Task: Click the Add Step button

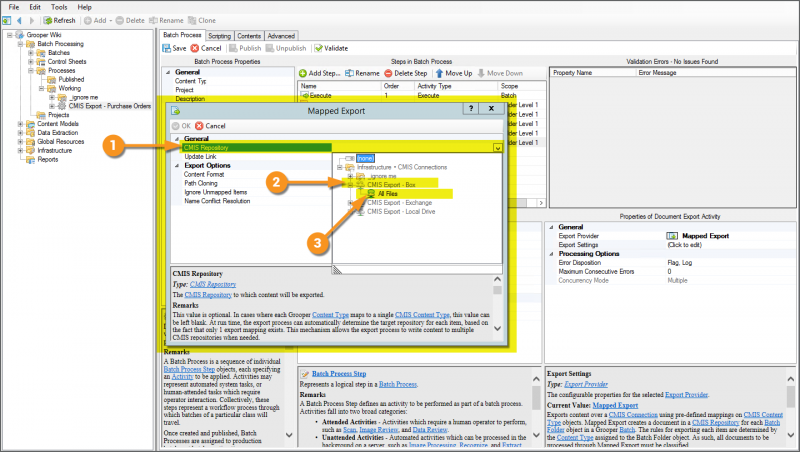Action: tap(320, 73)
